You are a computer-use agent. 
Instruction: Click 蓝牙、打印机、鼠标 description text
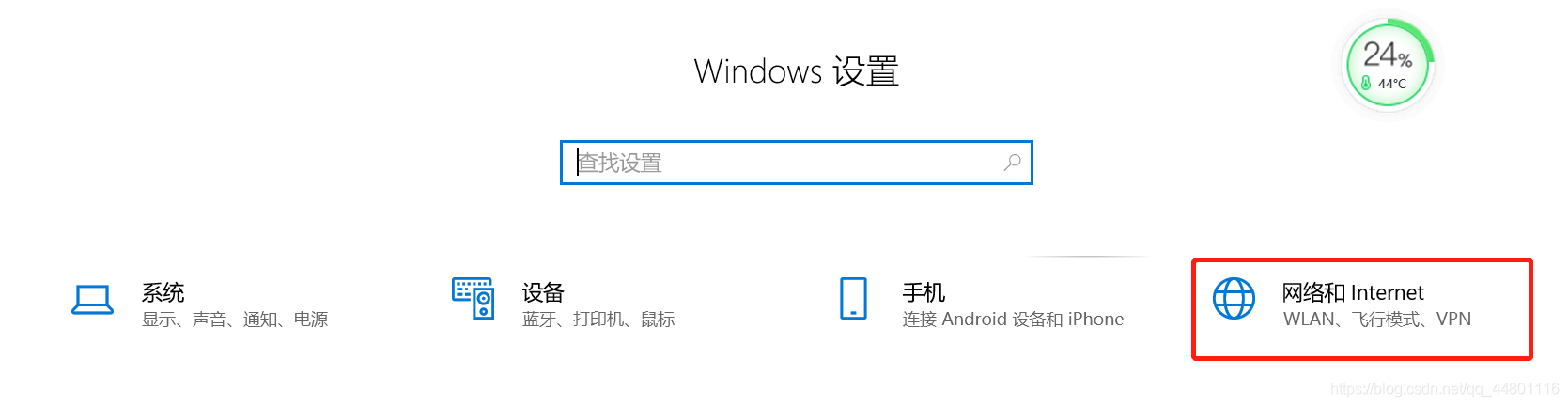click(x=598, y=320)
